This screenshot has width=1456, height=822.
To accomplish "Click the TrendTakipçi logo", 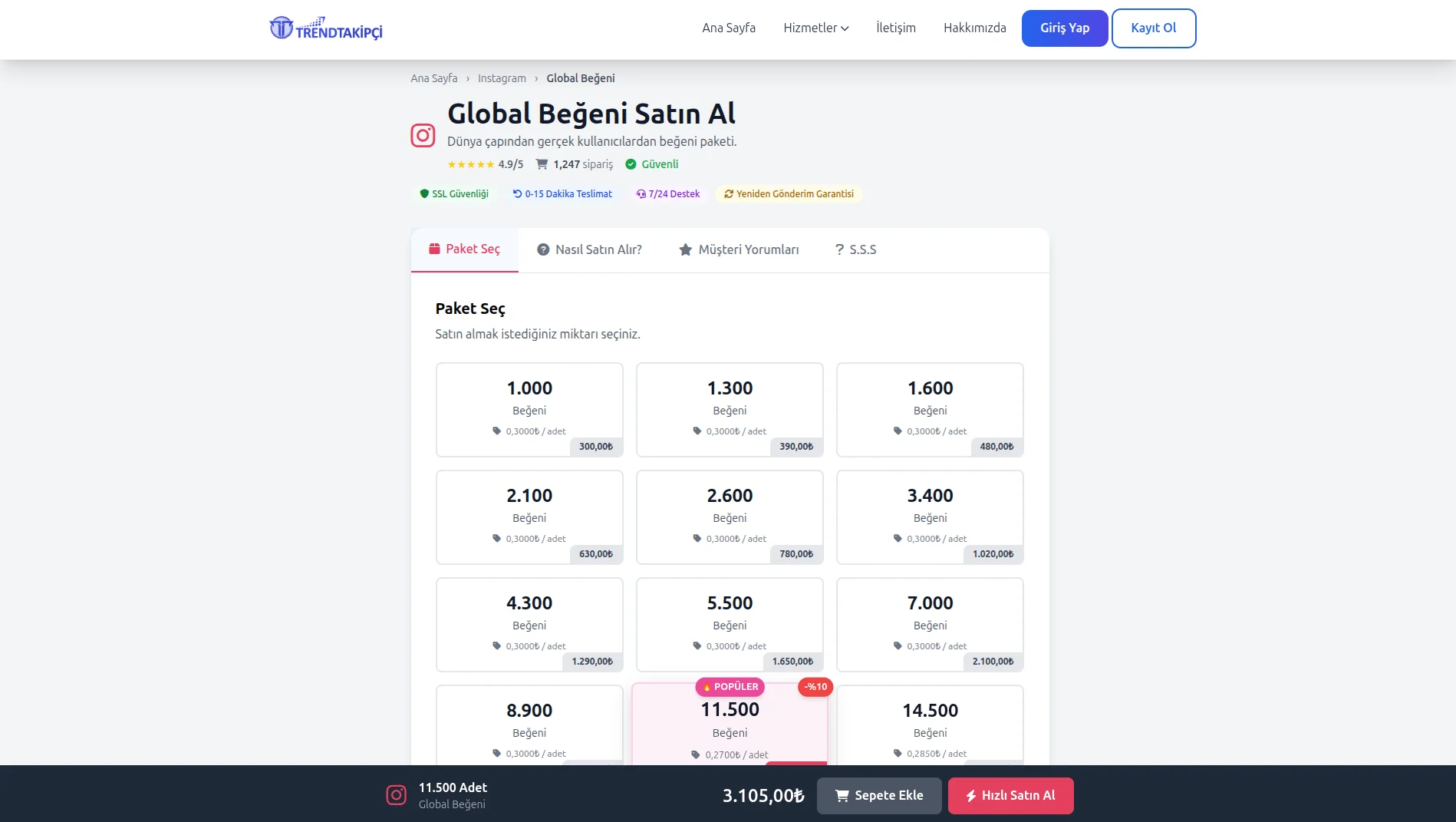I will point(326,28).
